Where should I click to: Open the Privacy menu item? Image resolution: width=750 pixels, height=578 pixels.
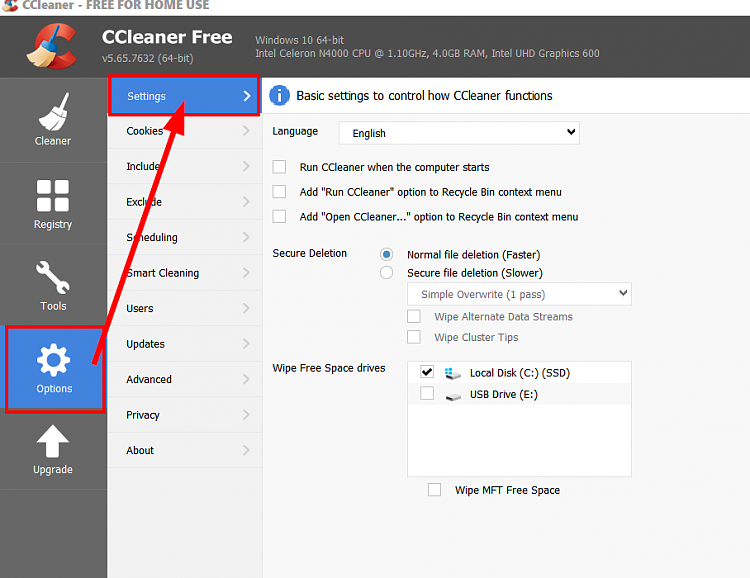coord(185,414)
